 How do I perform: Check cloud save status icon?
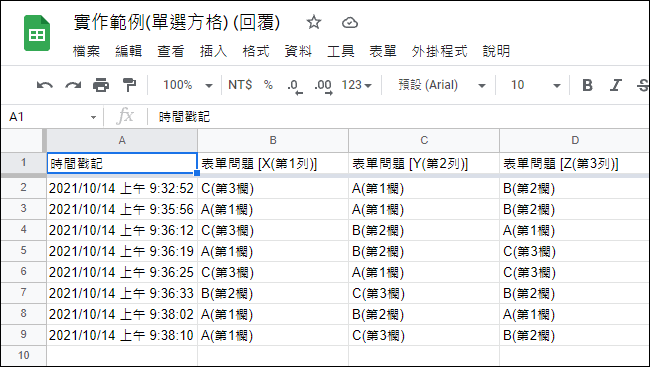pos(349,23)
